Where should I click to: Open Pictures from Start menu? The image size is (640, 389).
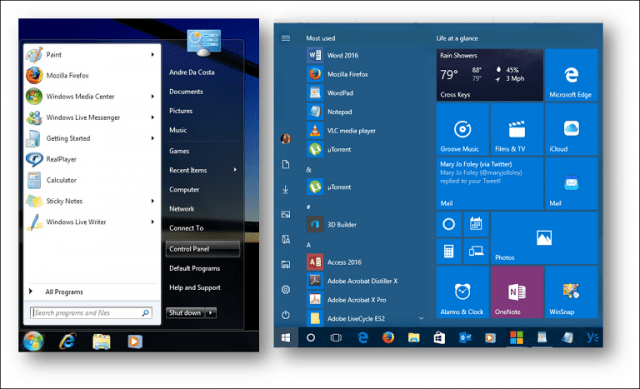click(x=181, y=111)
